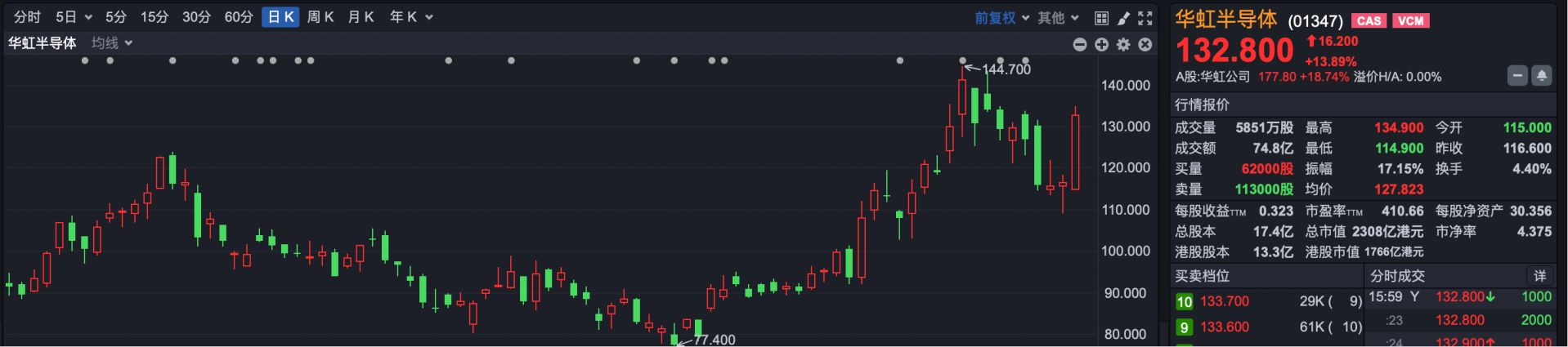Click the 最低 value 114.900
The image size is (1568, 347).
[1399, 148]
